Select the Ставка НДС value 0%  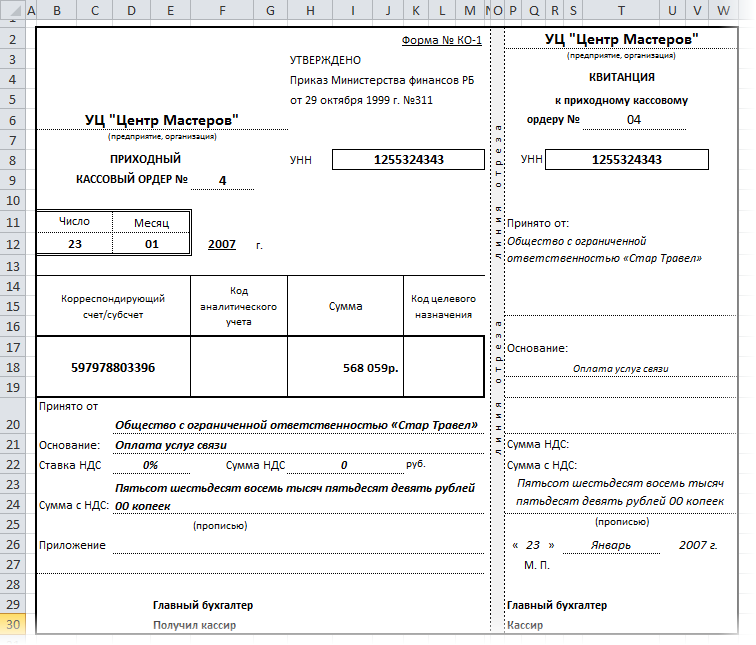pos(151,465)
